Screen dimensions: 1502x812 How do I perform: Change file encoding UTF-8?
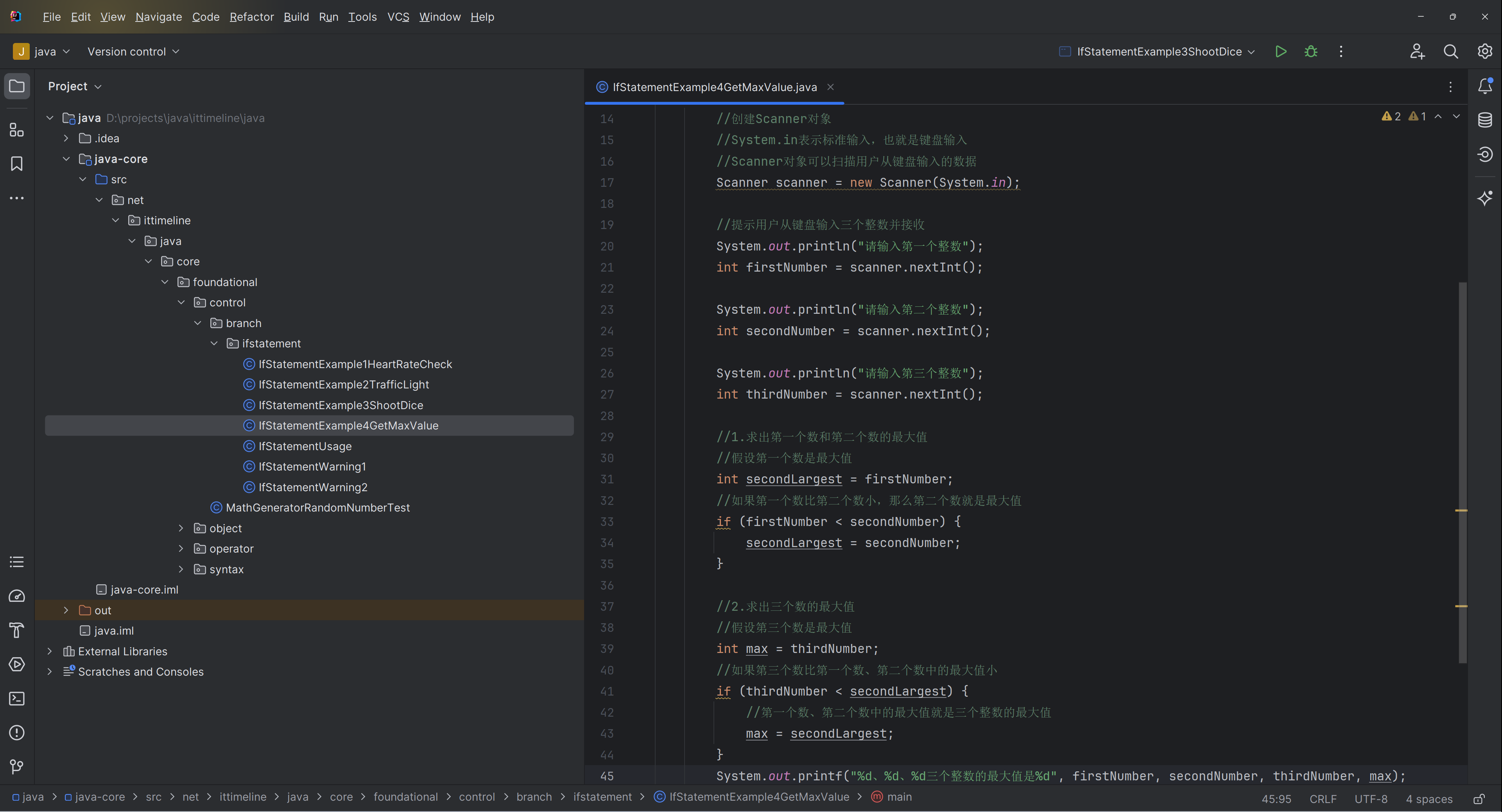1371,799
